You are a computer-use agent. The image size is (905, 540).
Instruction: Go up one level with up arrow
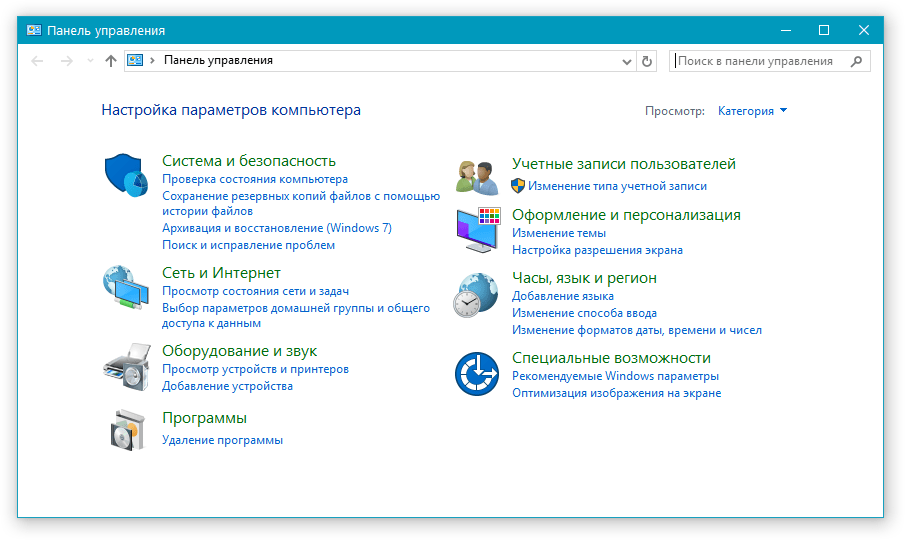111,61
